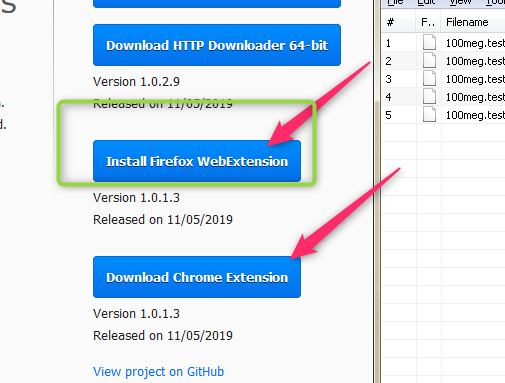The width and height of the screenshot is (505, 383).
Task: Click the file icon in row 5
Action: pos(429,115)
